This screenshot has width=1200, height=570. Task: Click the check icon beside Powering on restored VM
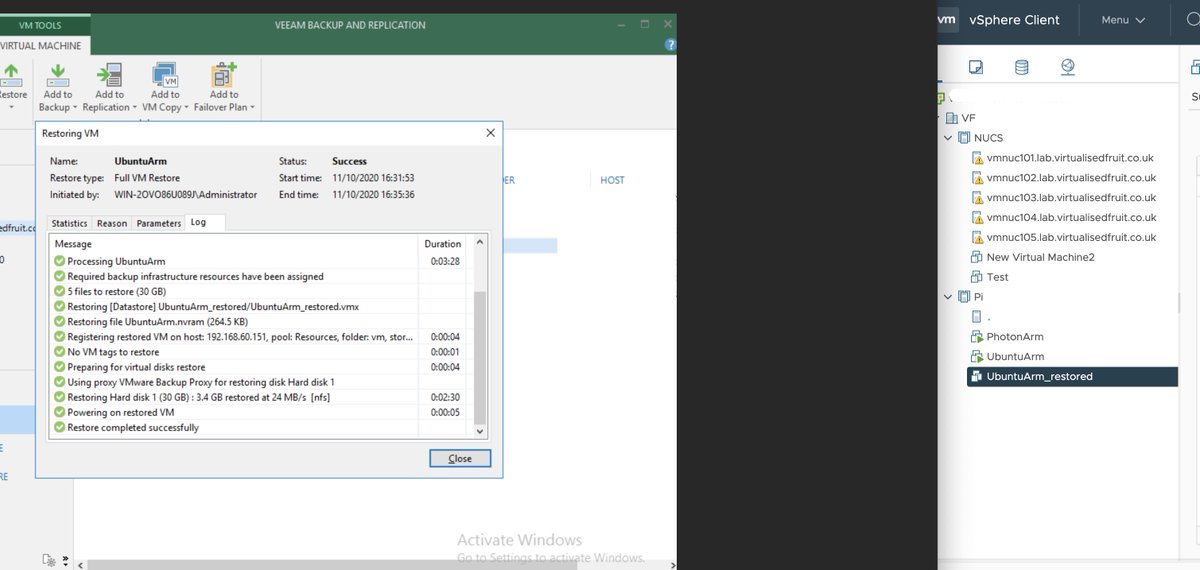pos(59,412)
